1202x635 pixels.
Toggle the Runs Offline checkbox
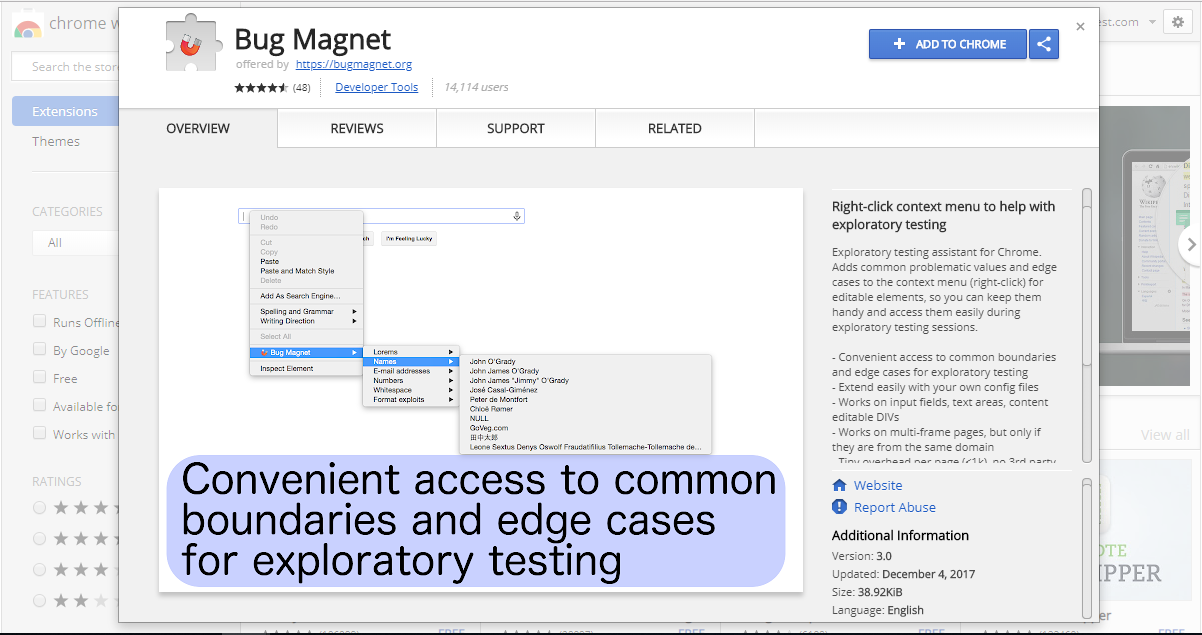pos(40,321)
